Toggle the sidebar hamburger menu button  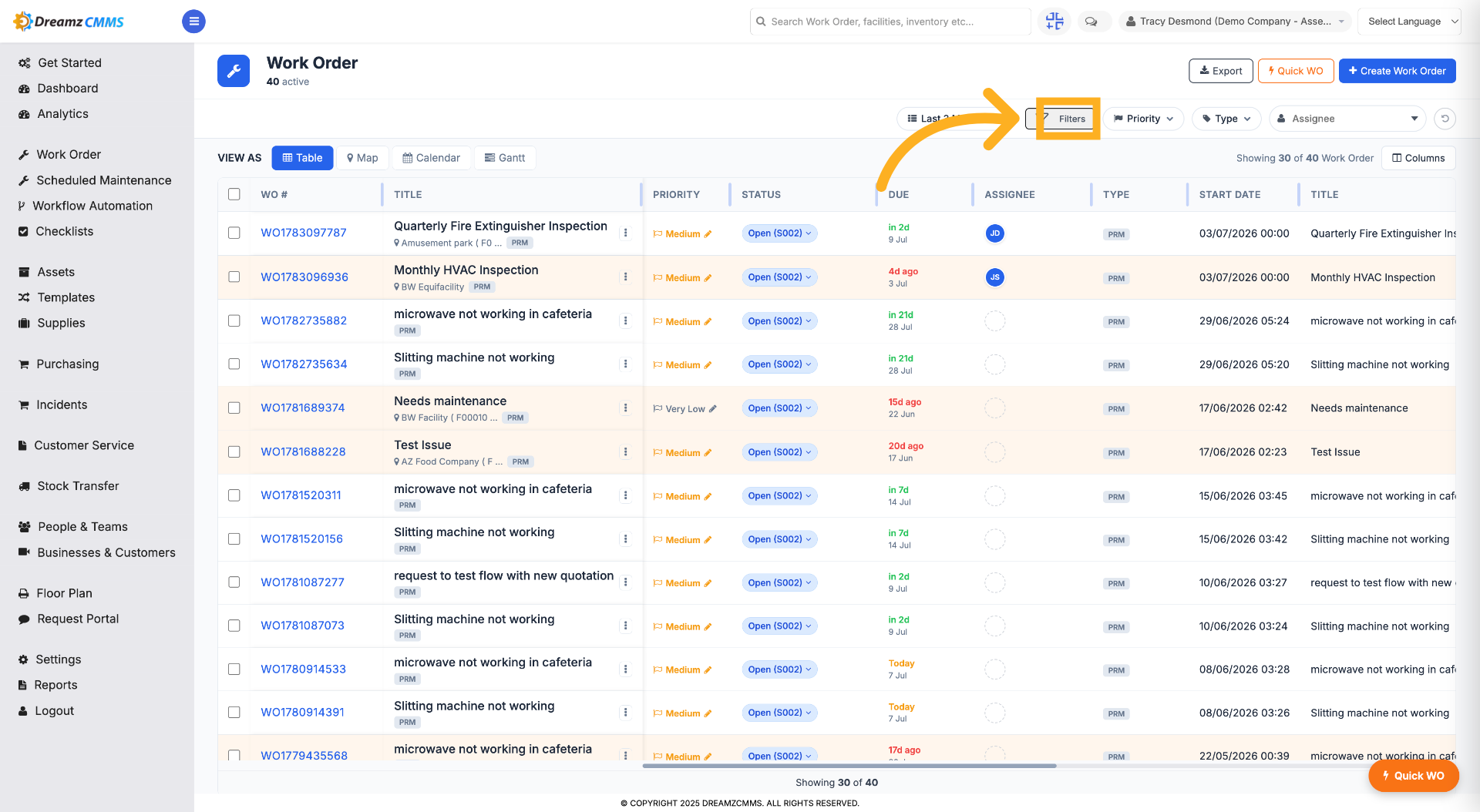click(x=193, y=22)
